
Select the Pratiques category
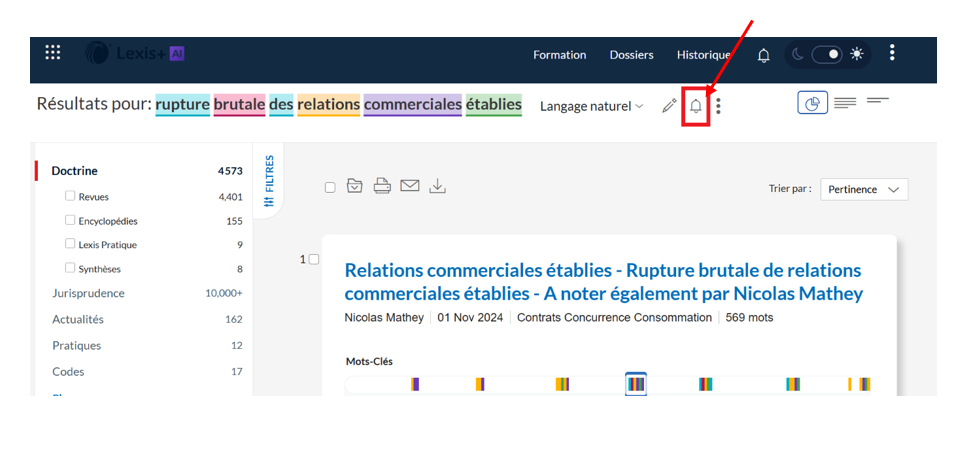76,346
